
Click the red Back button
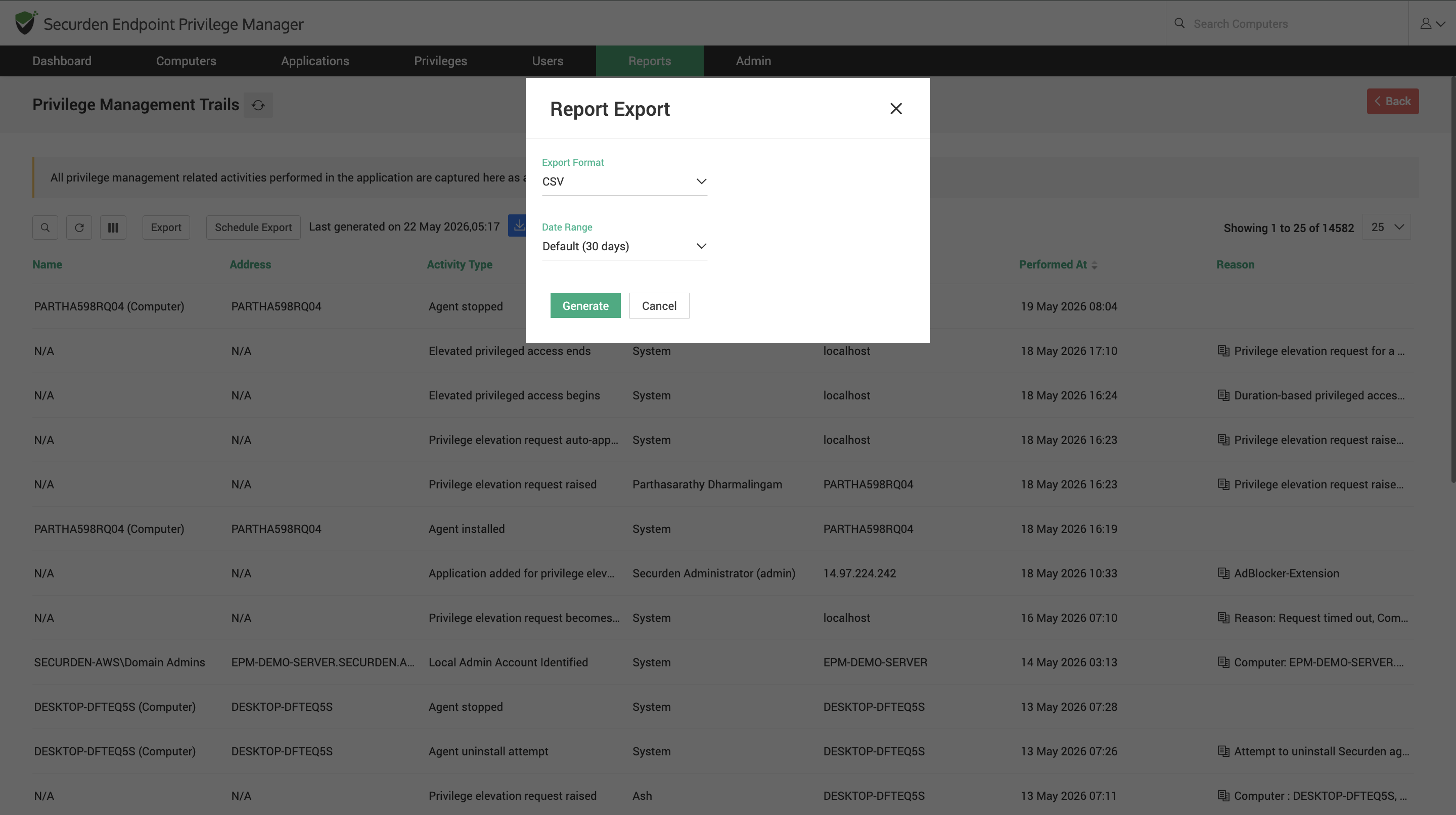click(x=1392, y=101)
